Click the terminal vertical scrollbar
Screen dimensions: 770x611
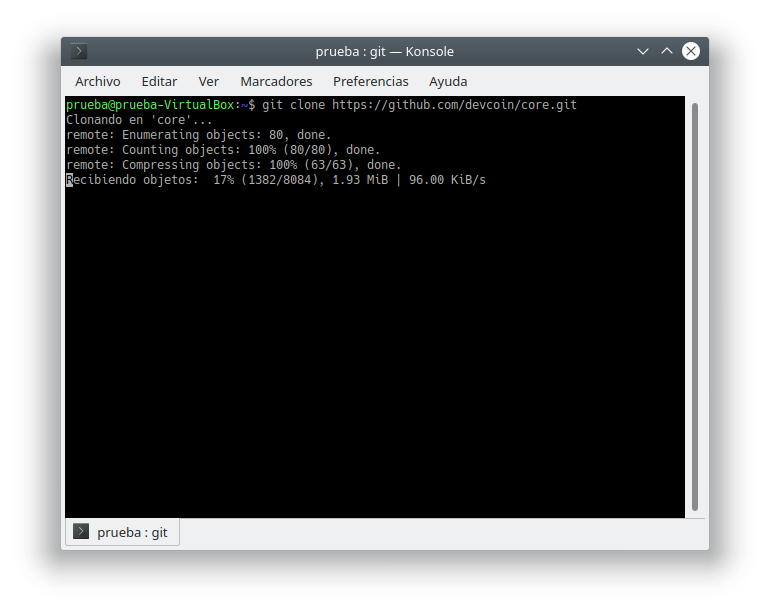pos(694,306)
